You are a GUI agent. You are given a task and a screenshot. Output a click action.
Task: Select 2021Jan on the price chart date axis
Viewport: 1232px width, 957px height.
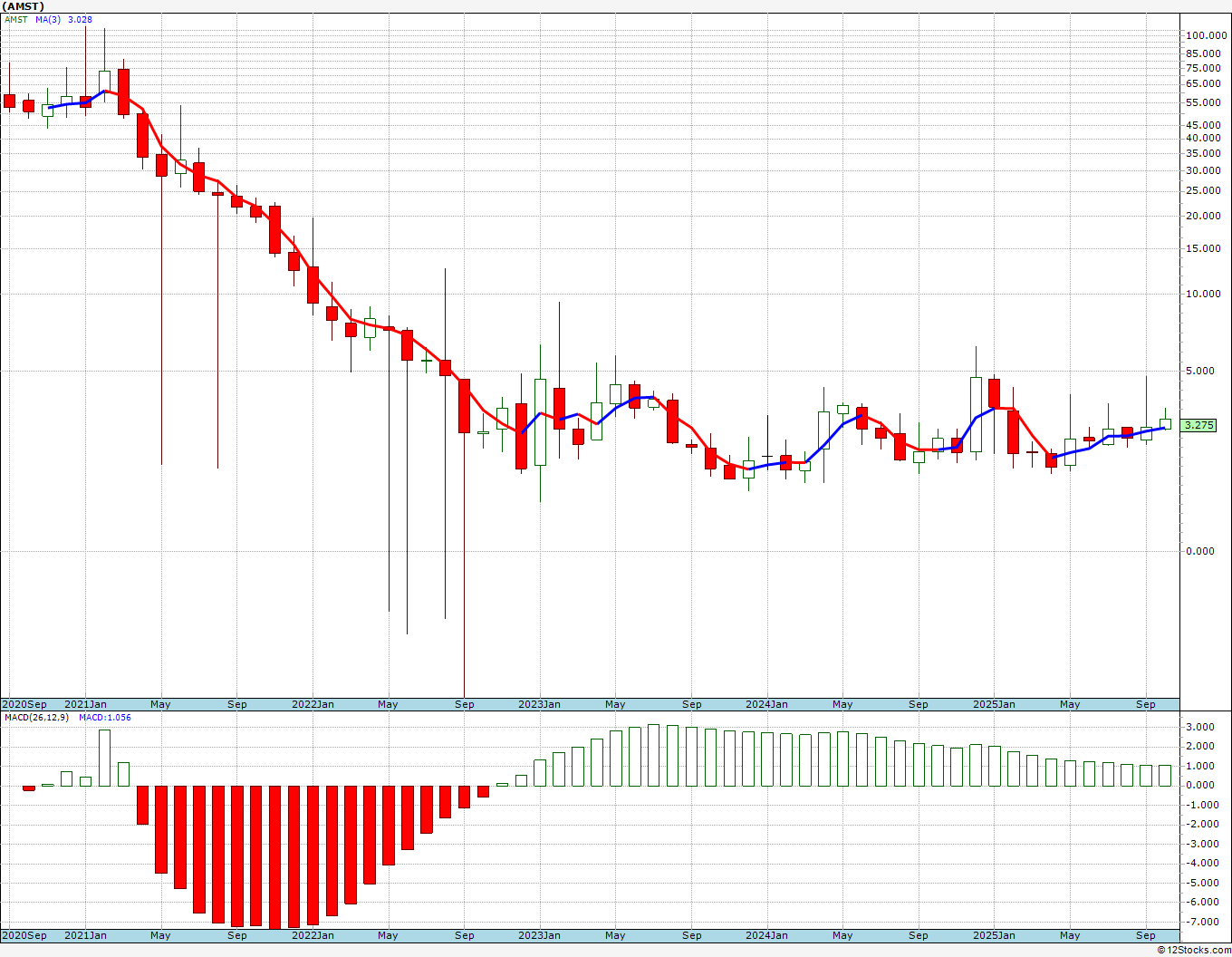point(86,704)
